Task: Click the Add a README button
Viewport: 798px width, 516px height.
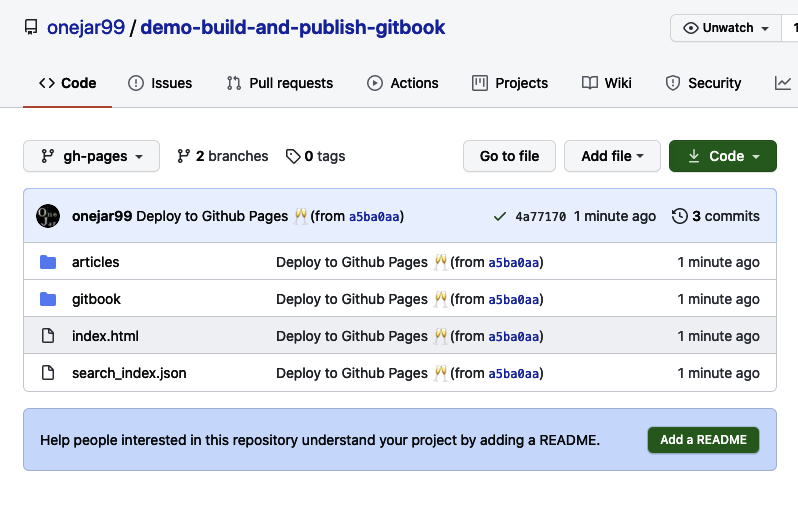Action: click(x=703, y=440)
